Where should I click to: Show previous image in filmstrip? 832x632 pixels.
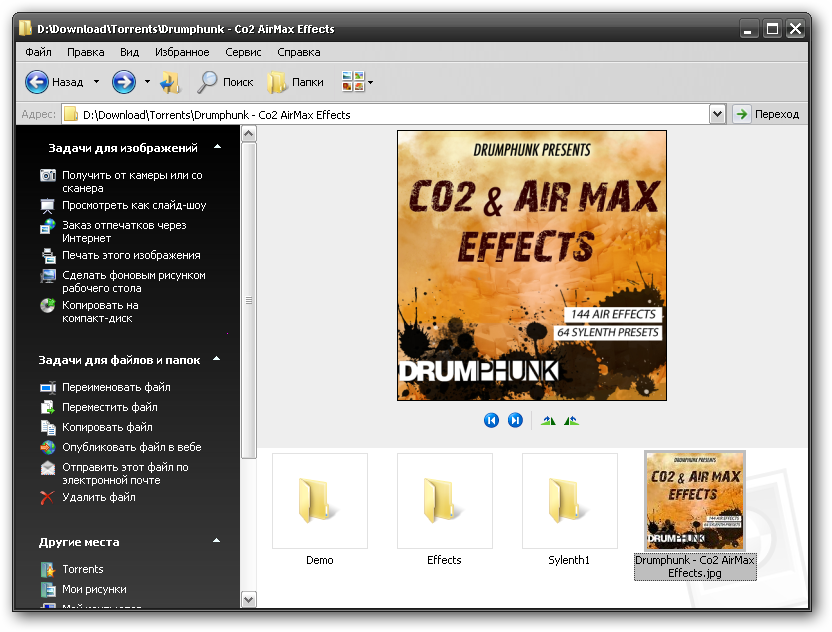[x=491, y=420]
